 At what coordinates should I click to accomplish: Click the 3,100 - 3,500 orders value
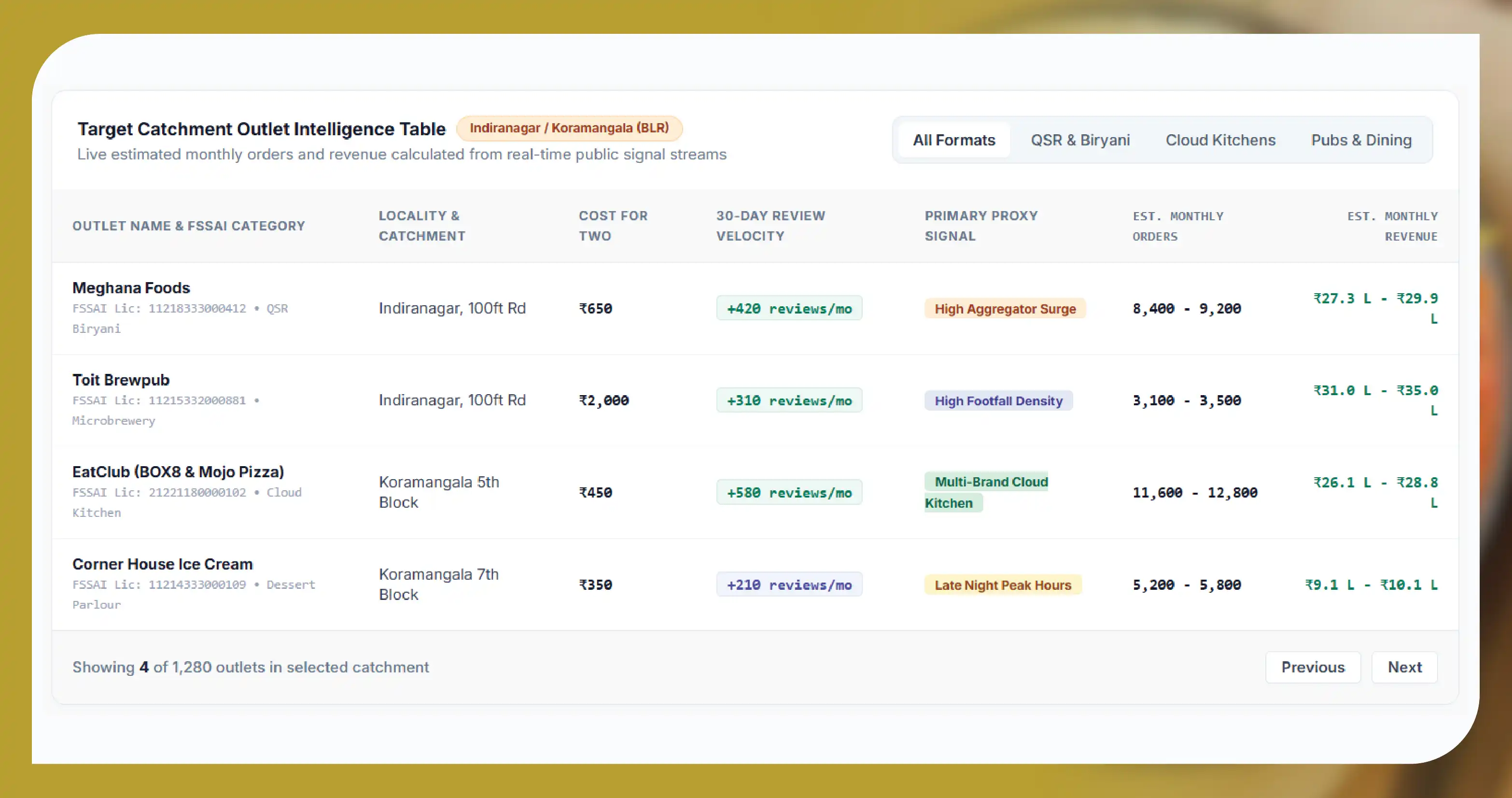(1186, 400)
